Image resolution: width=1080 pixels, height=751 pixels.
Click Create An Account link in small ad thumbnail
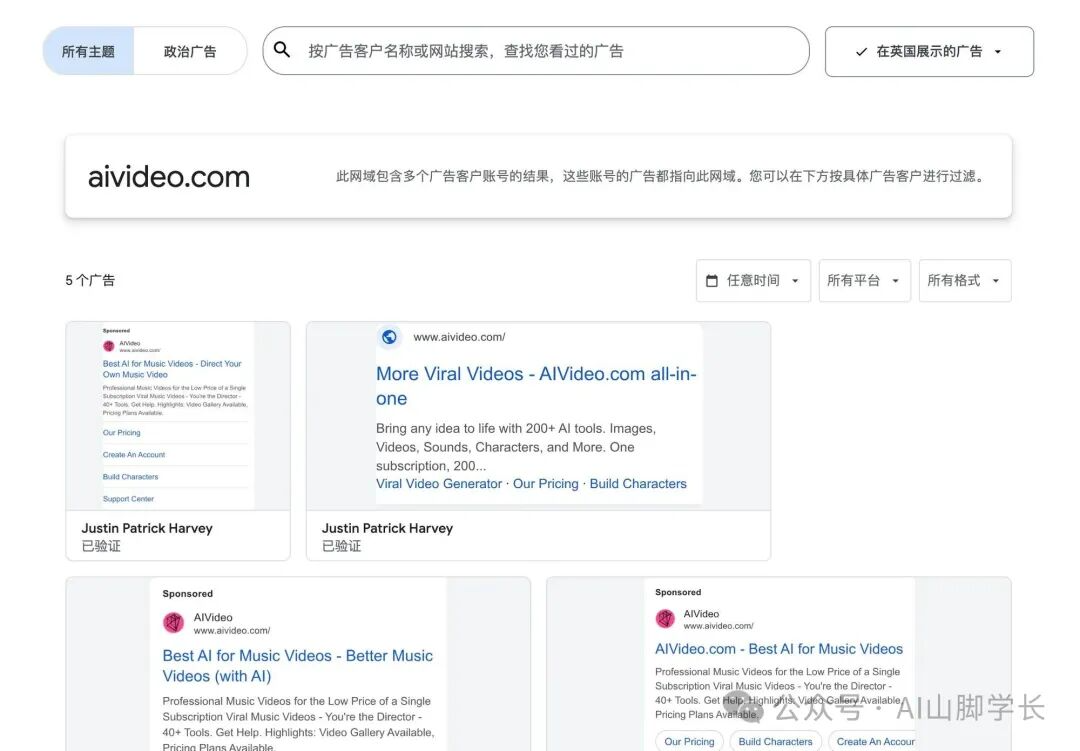[134, 455]
